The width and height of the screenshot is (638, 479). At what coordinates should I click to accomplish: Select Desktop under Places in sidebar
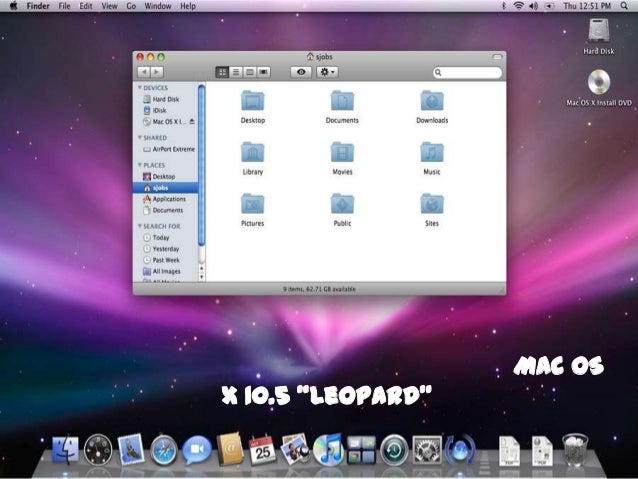(x=166, y=176)
